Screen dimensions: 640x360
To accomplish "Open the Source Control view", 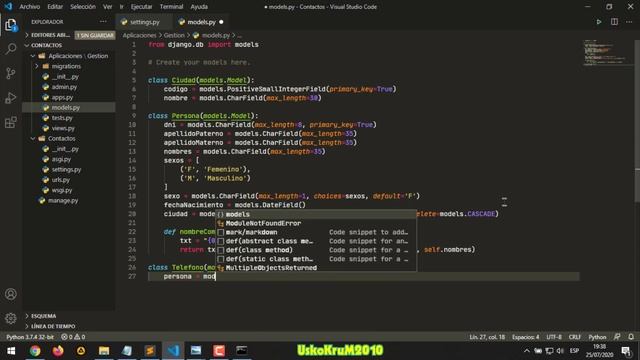I will click(x=11, y=73).
